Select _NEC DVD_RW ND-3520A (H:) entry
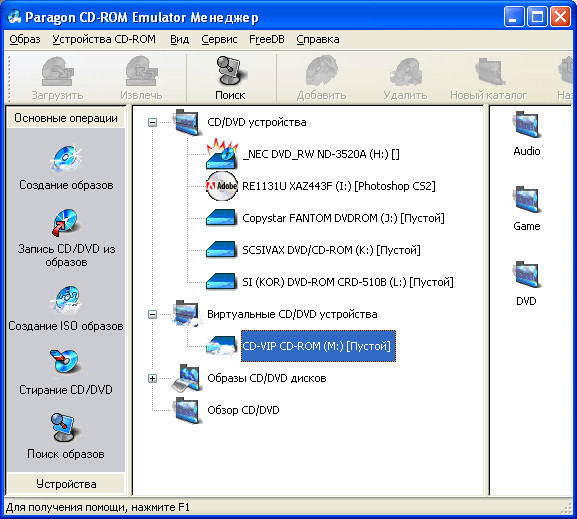Viewport: 577px width, 519px height. (x=321, y=154)
